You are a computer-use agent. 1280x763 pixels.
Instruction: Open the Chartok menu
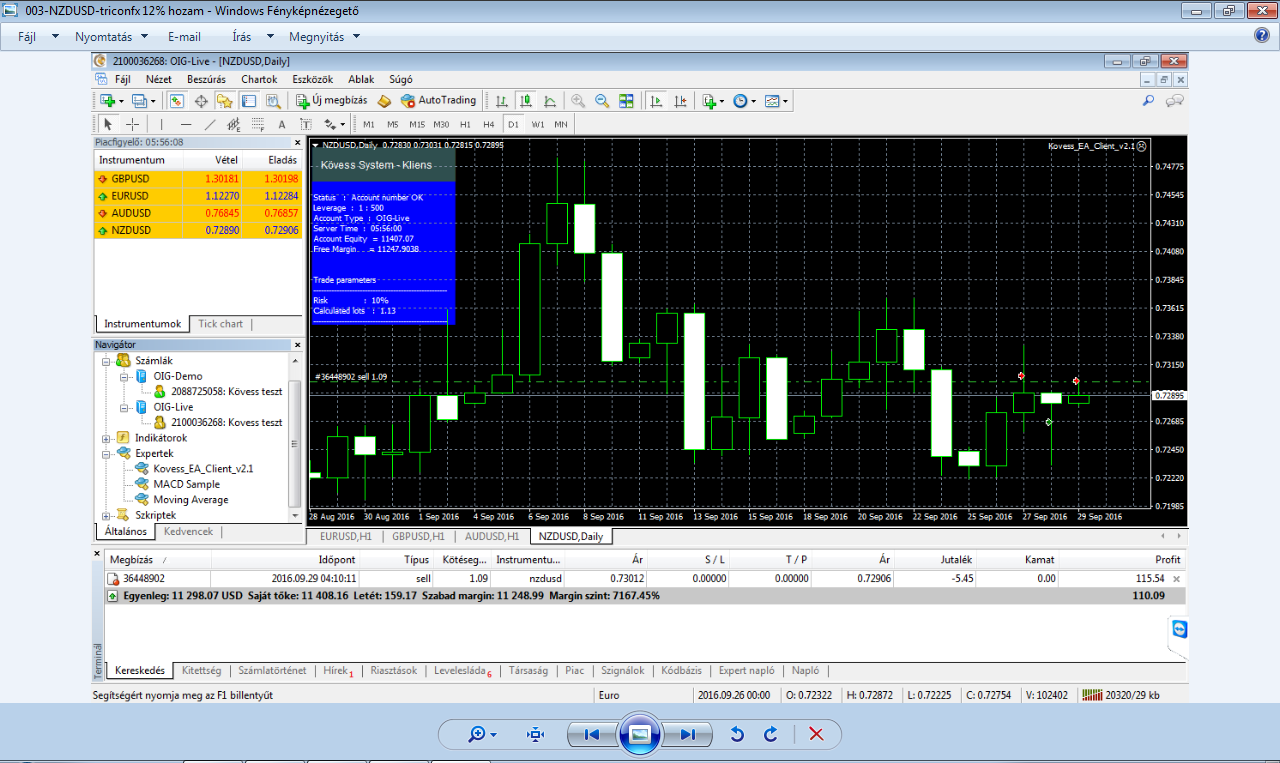point(259,79)
